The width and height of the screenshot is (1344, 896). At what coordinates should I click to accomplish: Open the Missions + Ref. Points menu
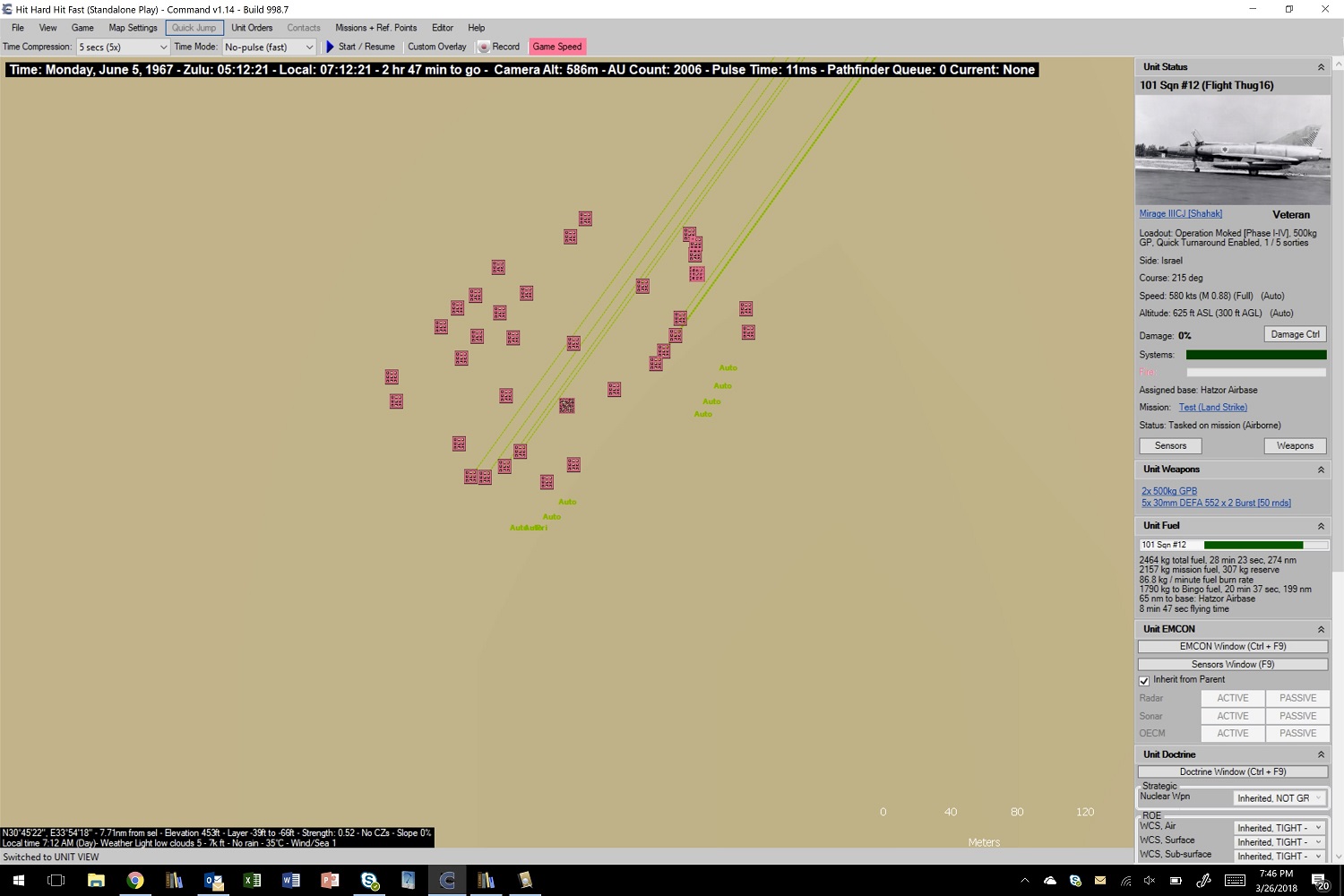[x=376, y=28]
